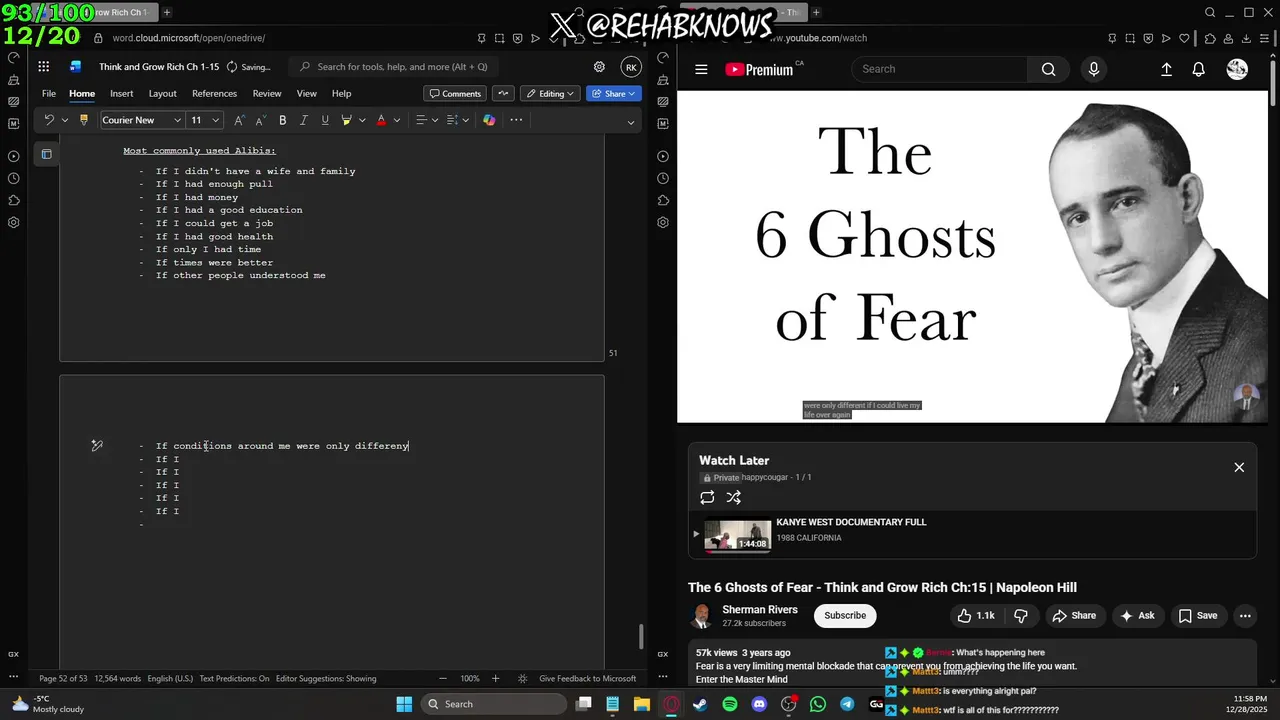Image resolution: width=1280 pixels, height=720 pixels.
Task: Open Spotify from the taskbar
Action: pyautogui.click(x=730, y=704)
